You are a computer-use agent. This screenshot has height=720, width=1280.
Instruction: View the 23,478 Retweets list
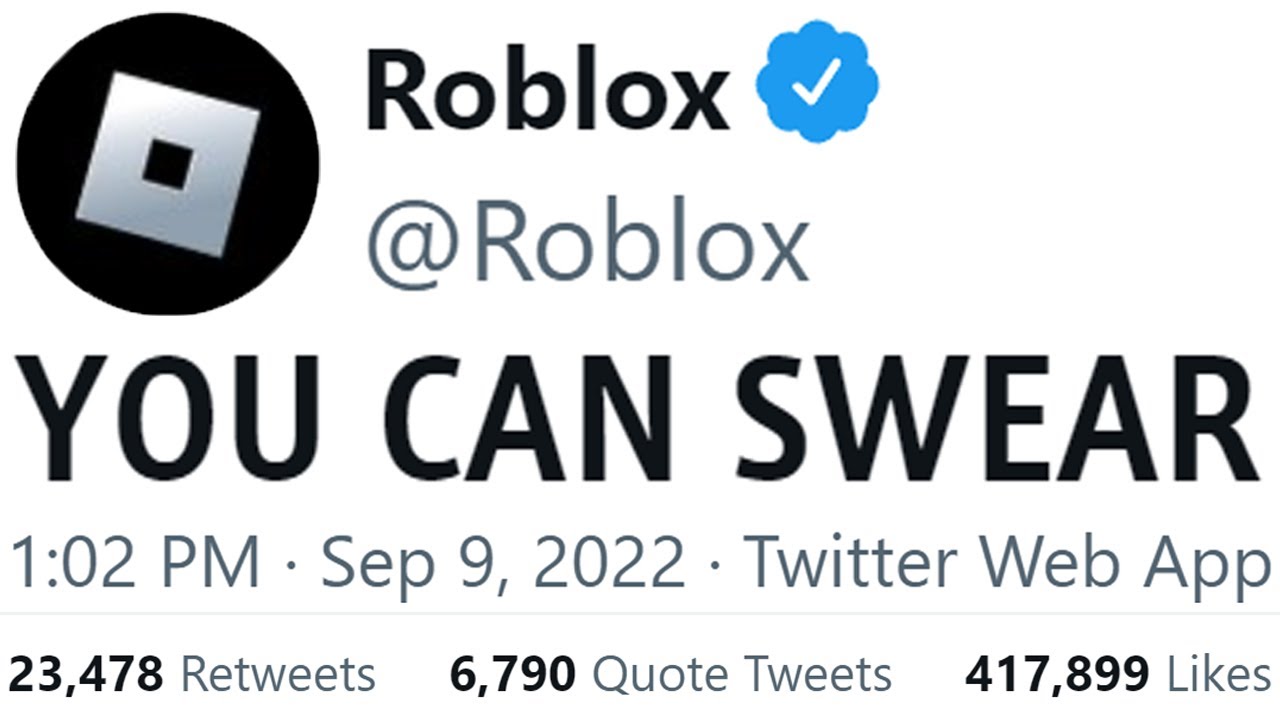[192, 675]
